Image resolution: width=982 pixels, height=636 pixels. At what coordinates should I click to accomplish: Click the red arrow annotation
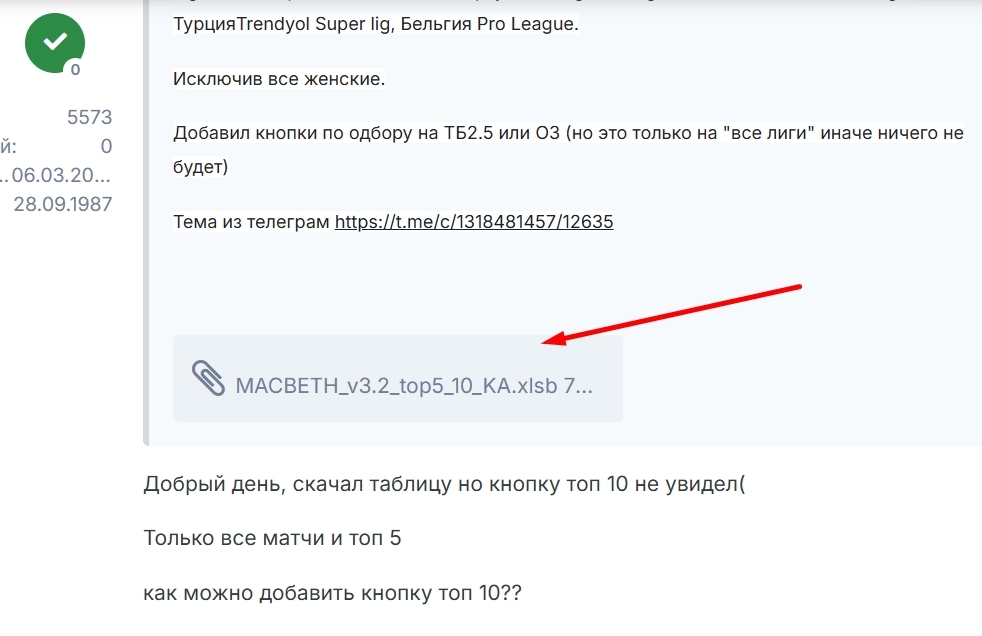671,314
